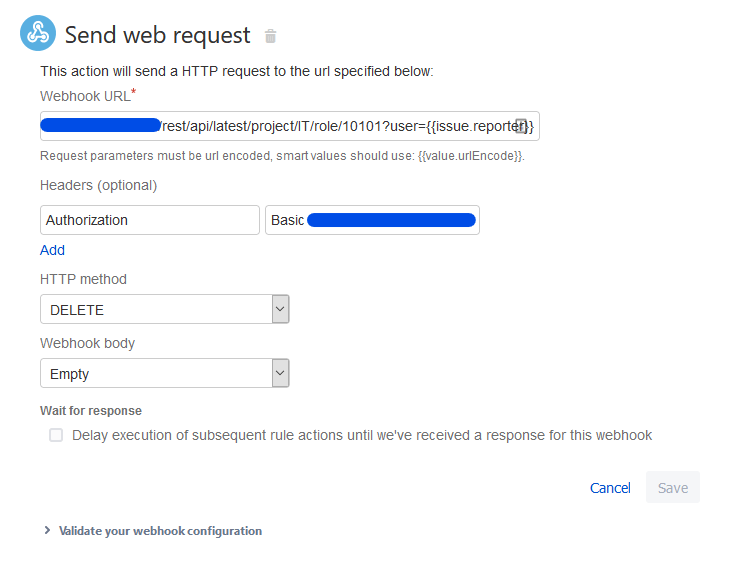Click the Save button

pos(672,488)
